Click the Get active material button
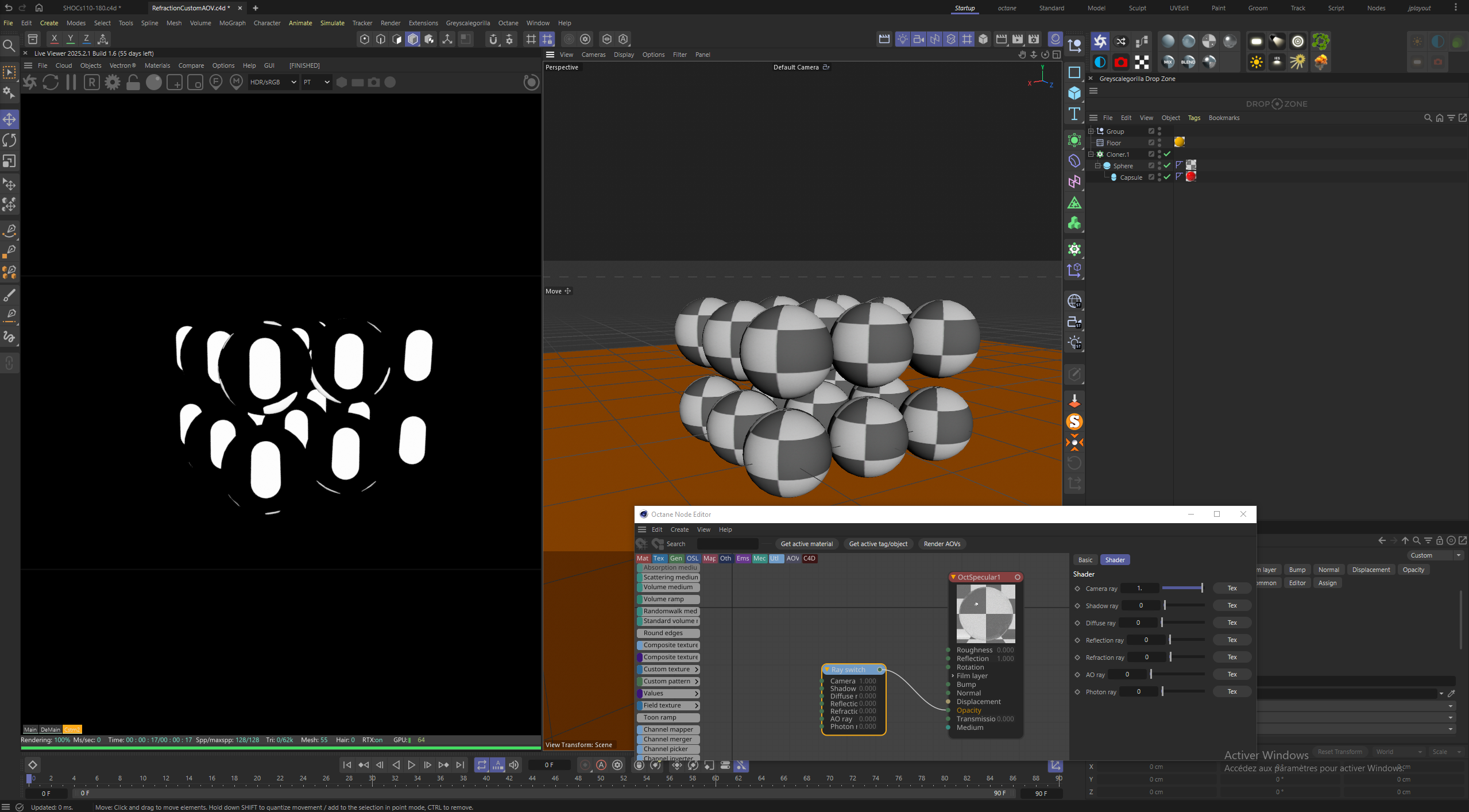Viewport: 1469px width, 812px height. [x=806, y=544]
